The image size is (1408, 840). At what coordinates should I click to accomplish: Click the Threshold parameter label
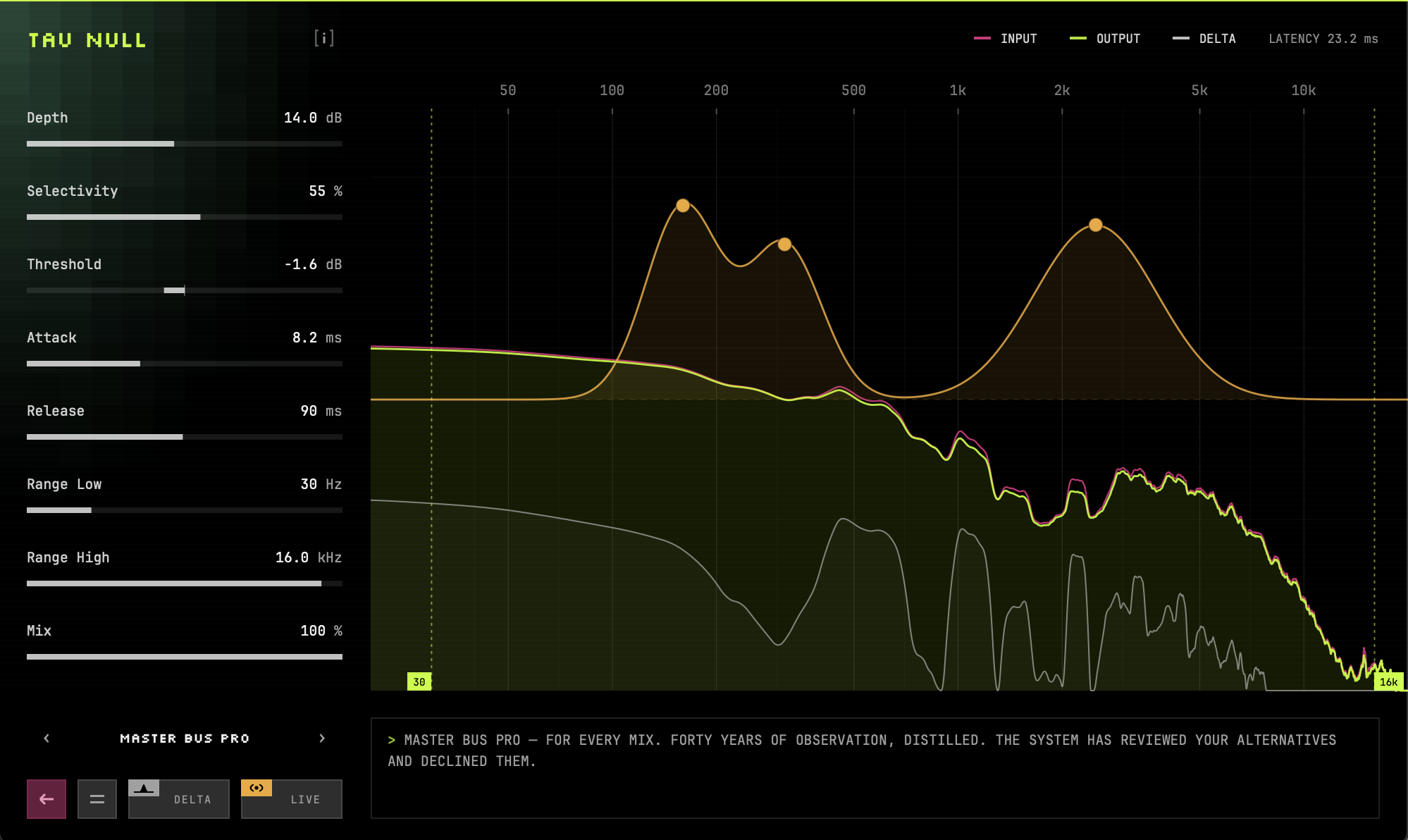tap(64, 264)
